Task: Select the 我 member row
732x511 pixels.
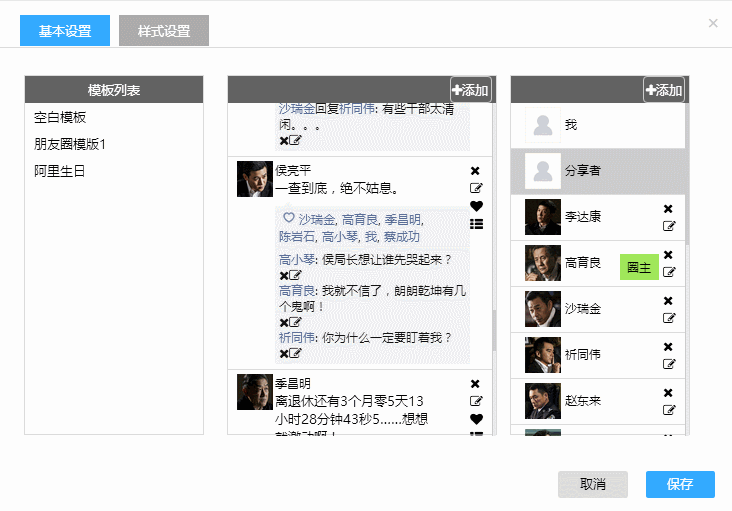Action: 598,125
